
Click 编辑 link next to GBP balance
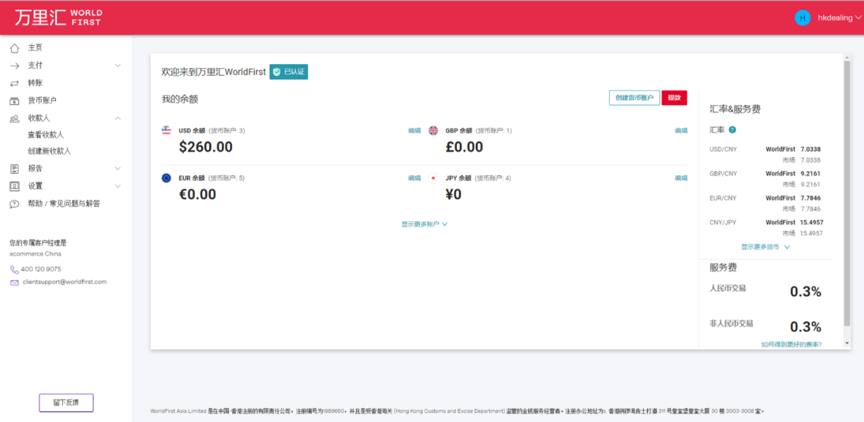(x=681, y=131)
